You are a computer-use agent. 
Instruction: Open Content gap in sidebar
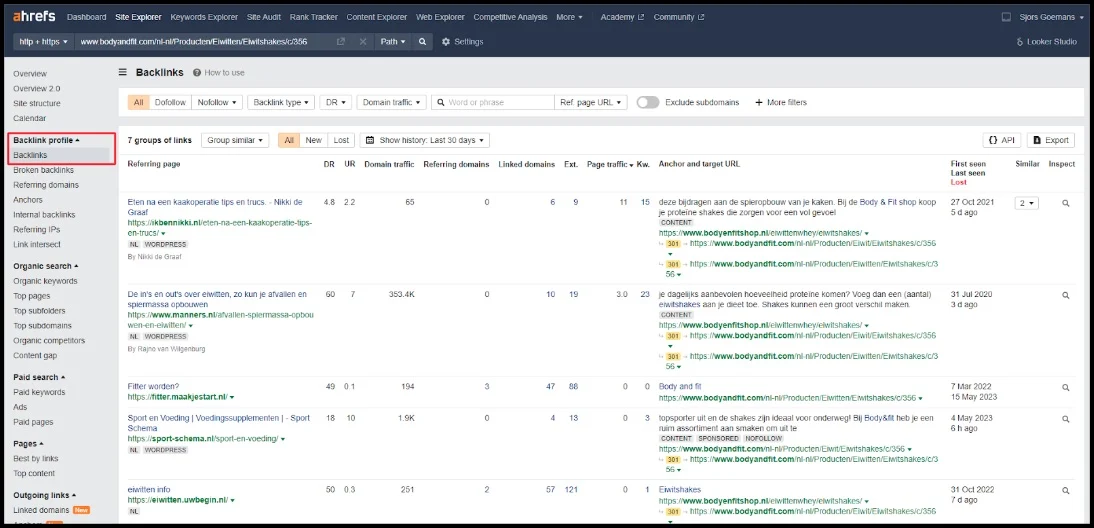click(35, 356)
